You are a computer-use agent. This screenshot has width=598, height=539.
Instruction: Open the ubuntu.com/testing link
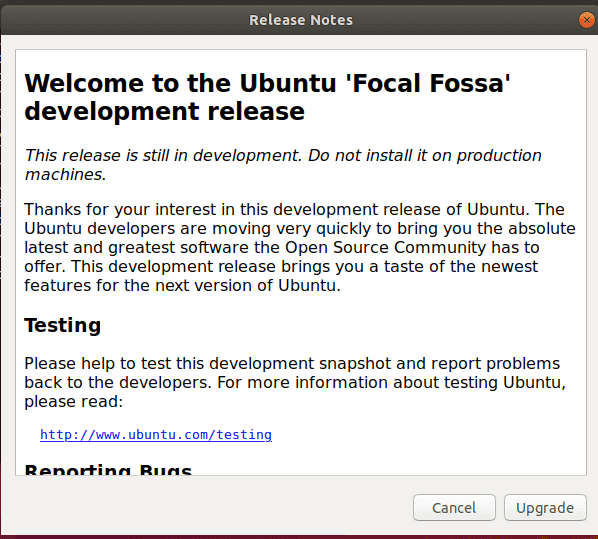click(x=156, y=434)
